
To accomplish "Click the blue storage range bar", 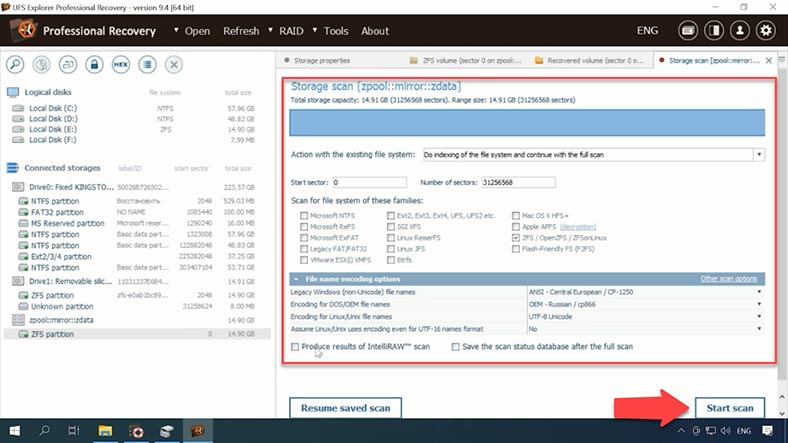I will coord(527,123).
